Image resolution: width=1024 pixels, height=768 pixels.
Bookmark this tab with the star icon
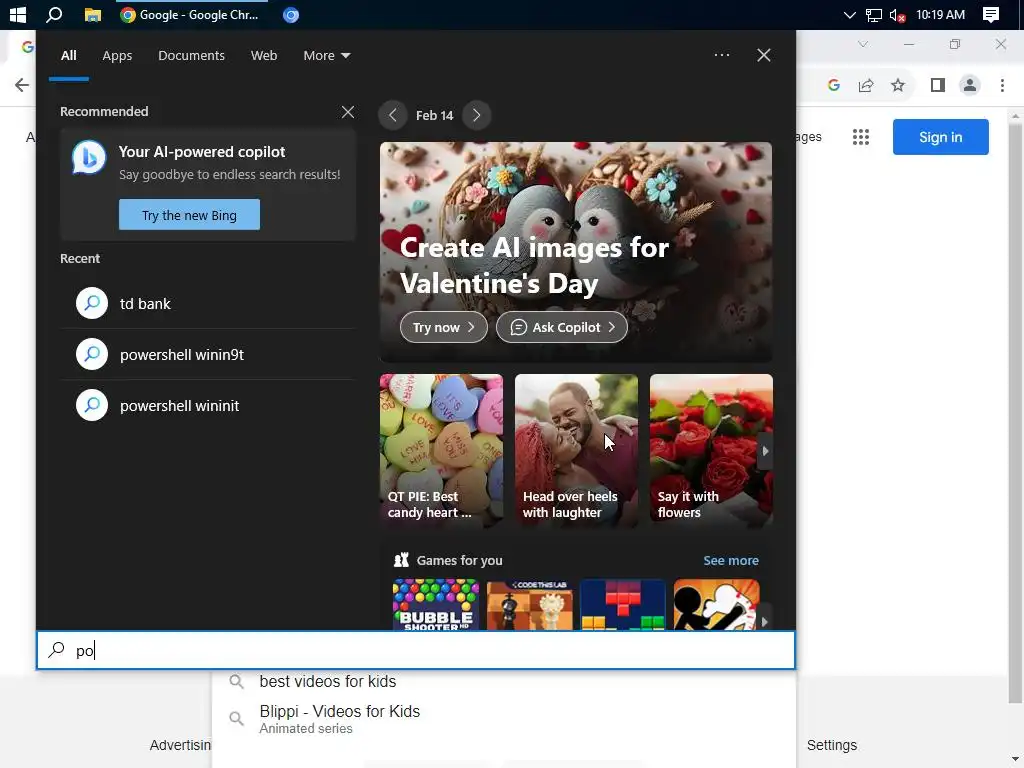coord(898,85)
